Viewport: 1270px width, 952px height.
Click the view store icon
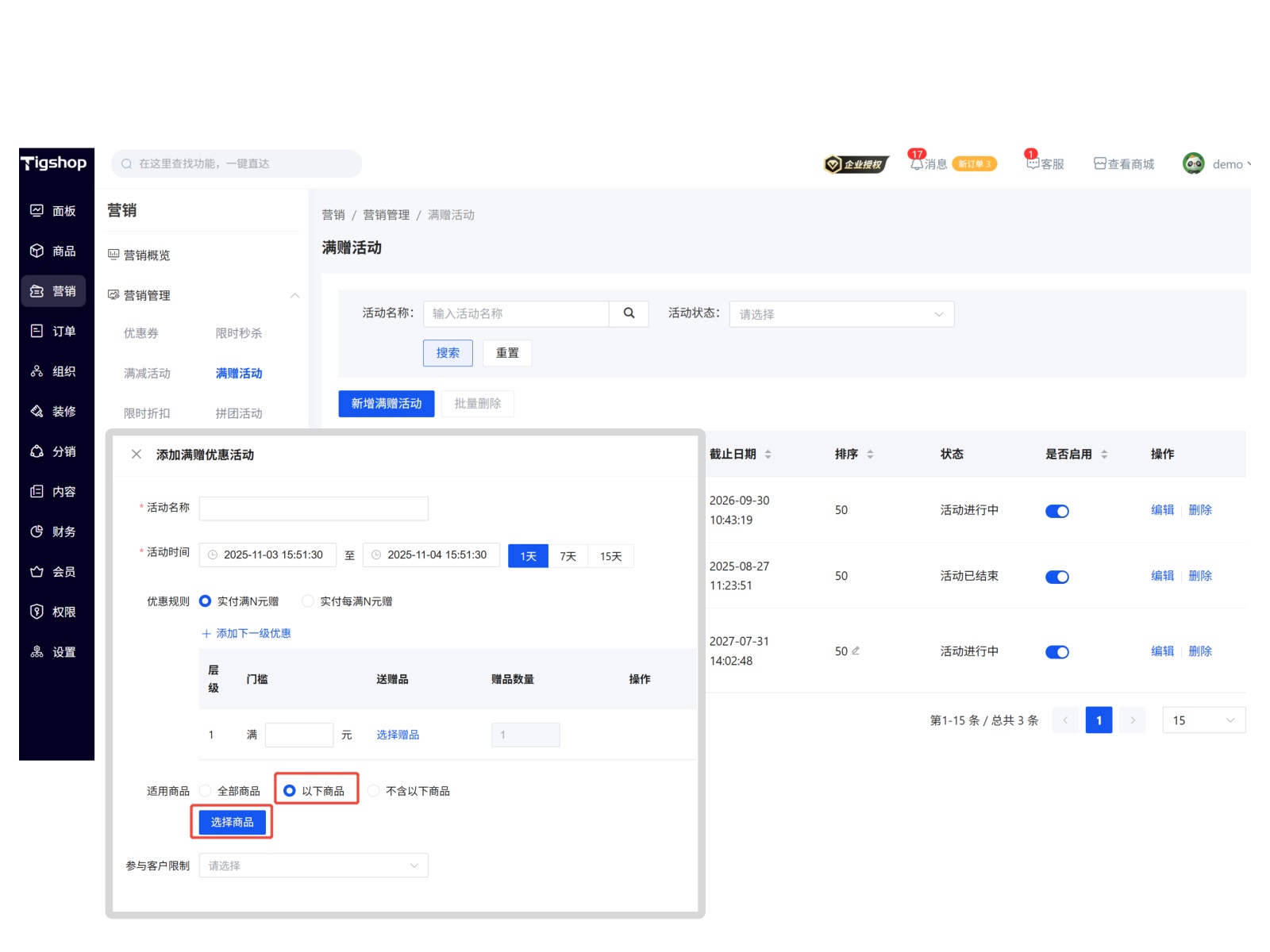point(1100,163)
